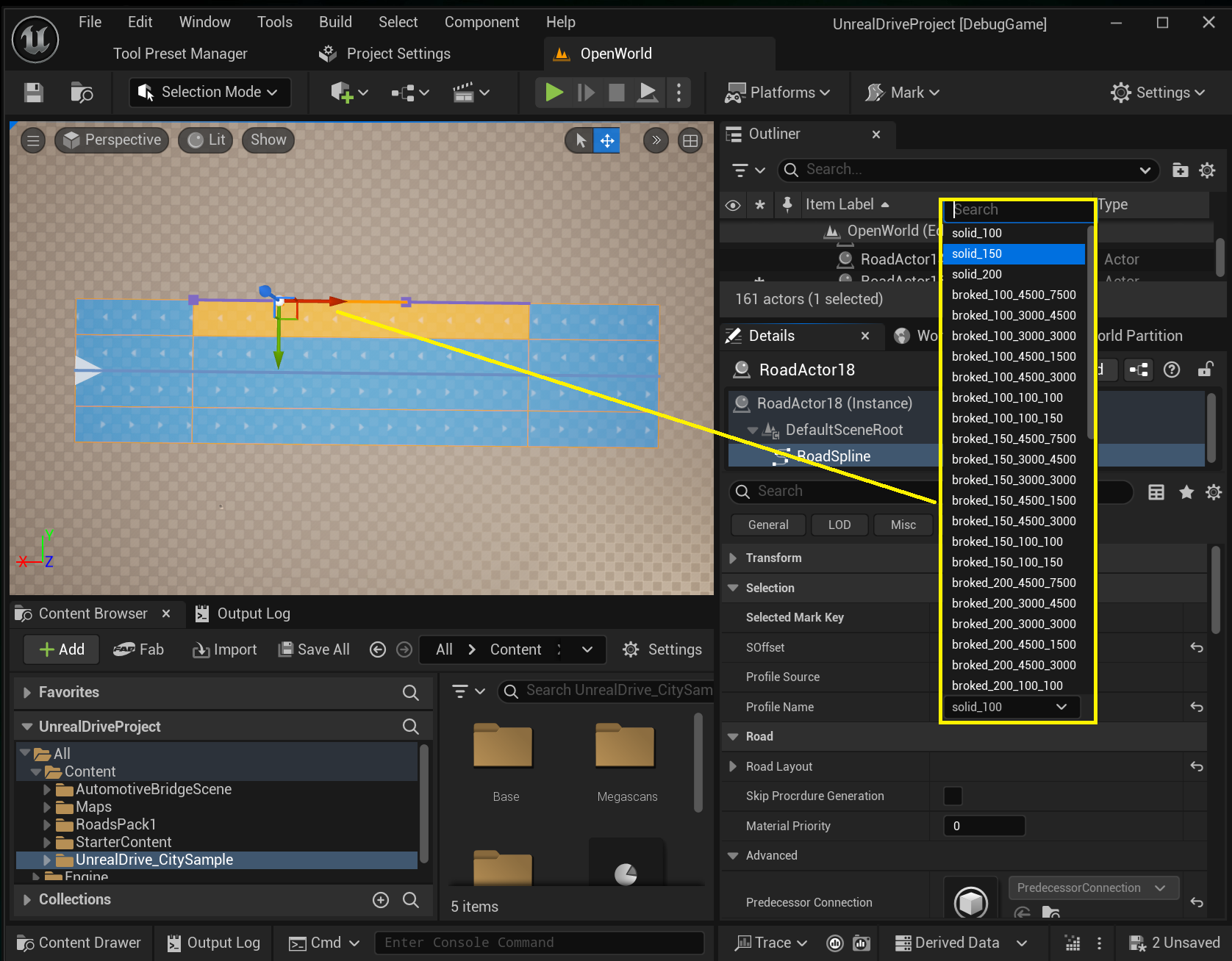Activate the viewport select cursor tool
Screen dimensions: 1232x961
click(581, 140)
